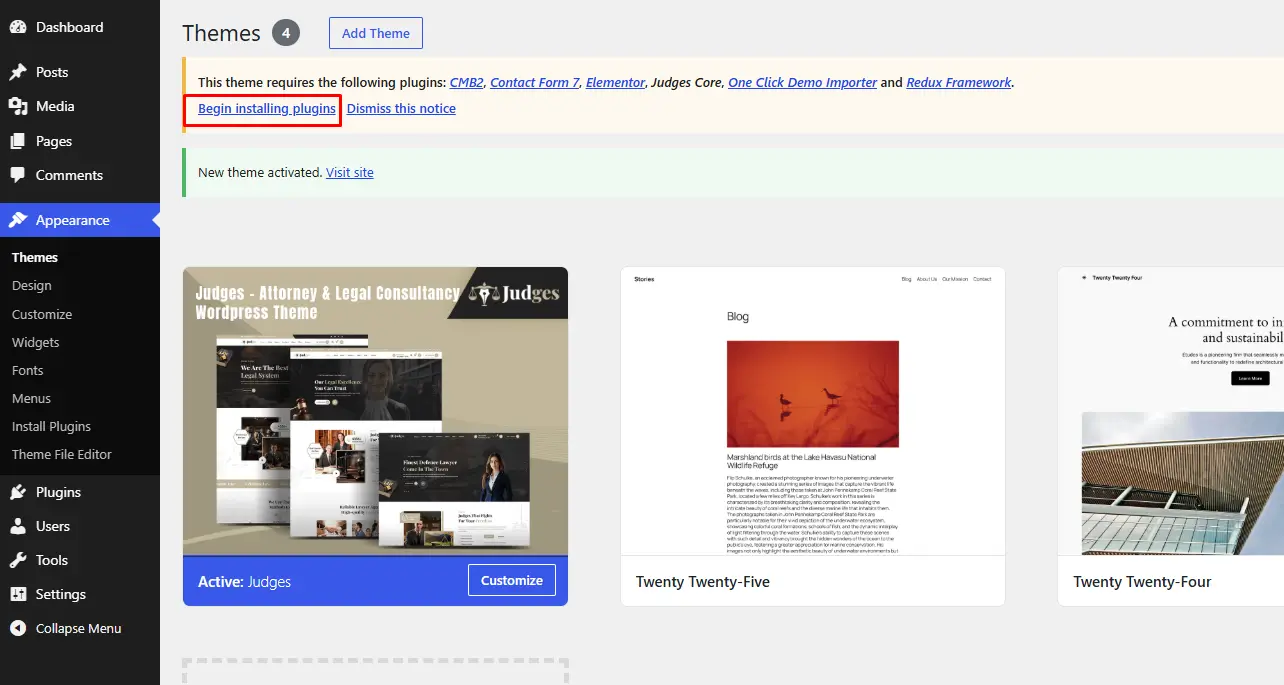Image resolution: width=1284 pixels, height=685 pixels.
Task: Click the Plugins plug icon
Action: (x=18, y=492)
